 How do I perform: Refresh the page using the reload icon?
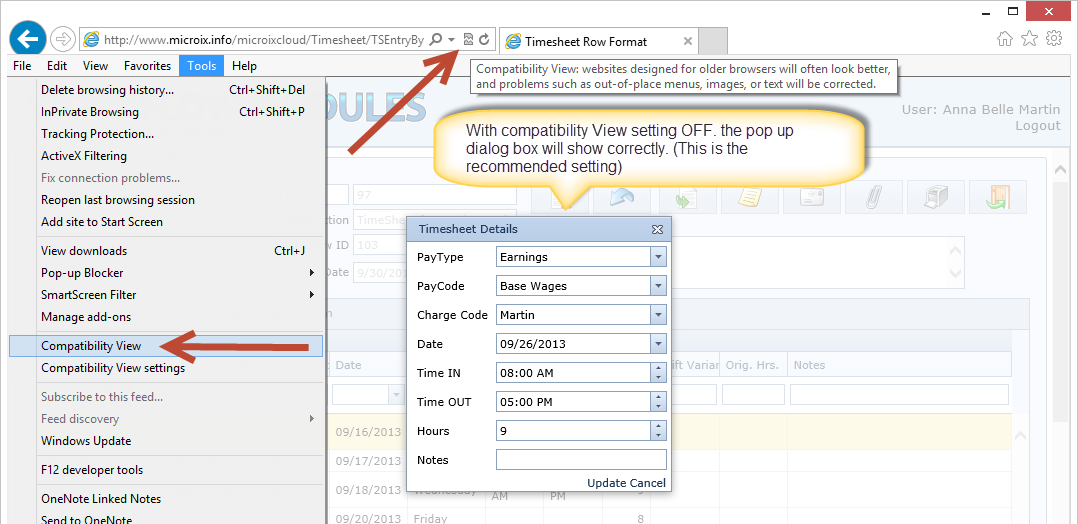[484, 40]
